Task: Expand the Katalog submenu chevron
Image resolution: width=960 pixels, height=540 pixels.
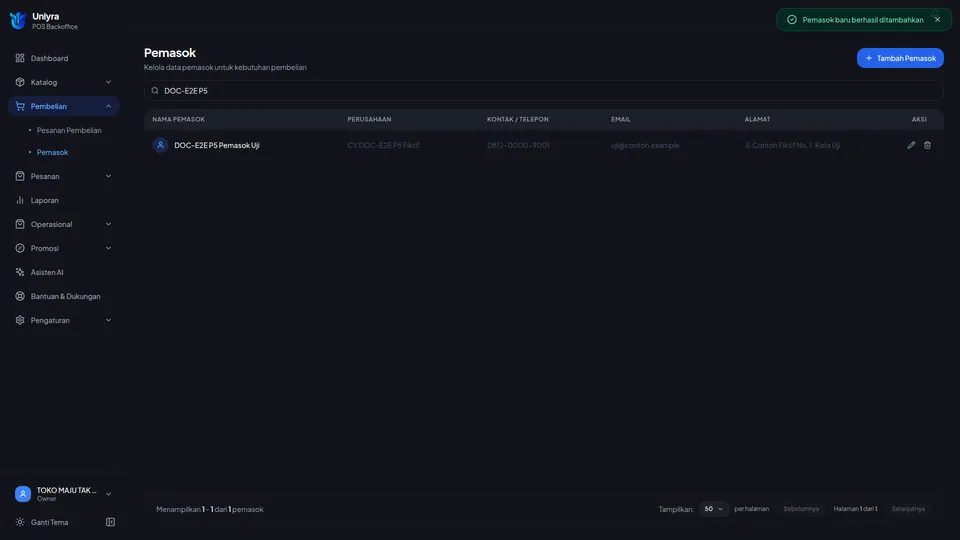Action: 108,82
